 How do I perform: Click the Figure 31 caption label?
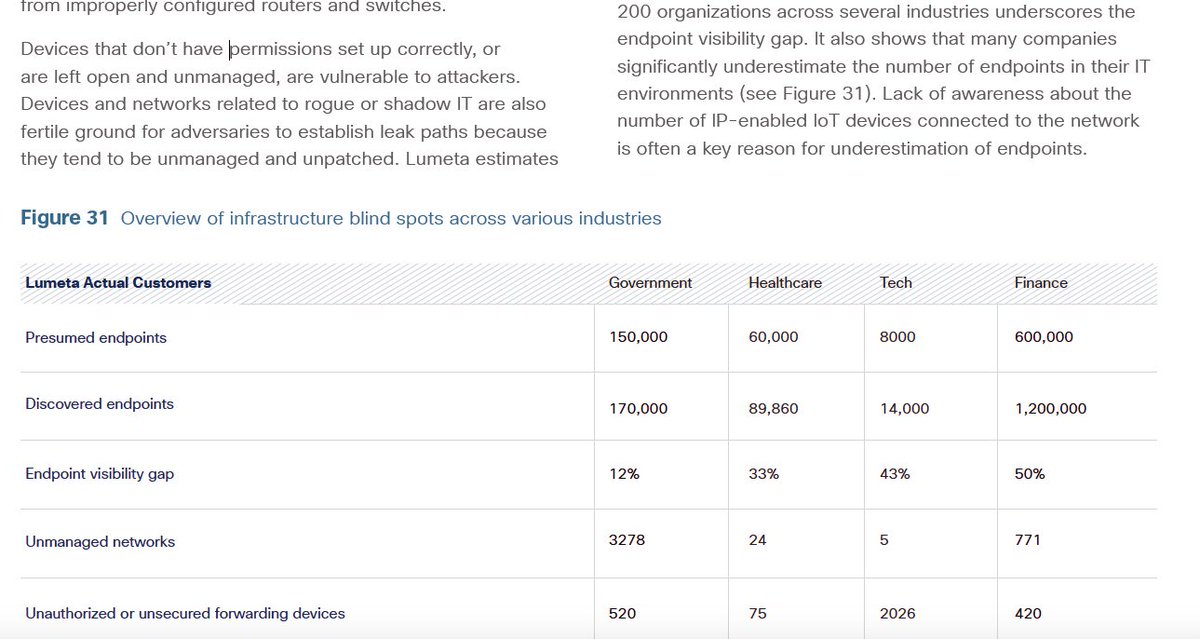click(x=63, y=218)
